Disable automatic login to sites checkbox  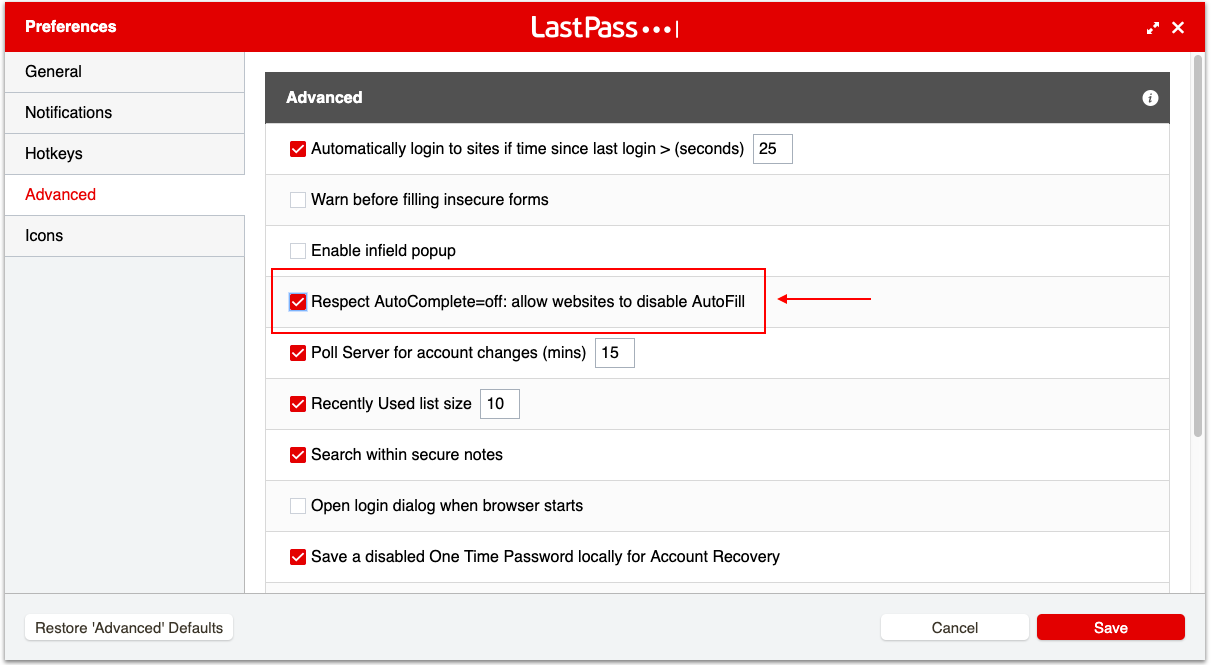click(x=298, y=149)
